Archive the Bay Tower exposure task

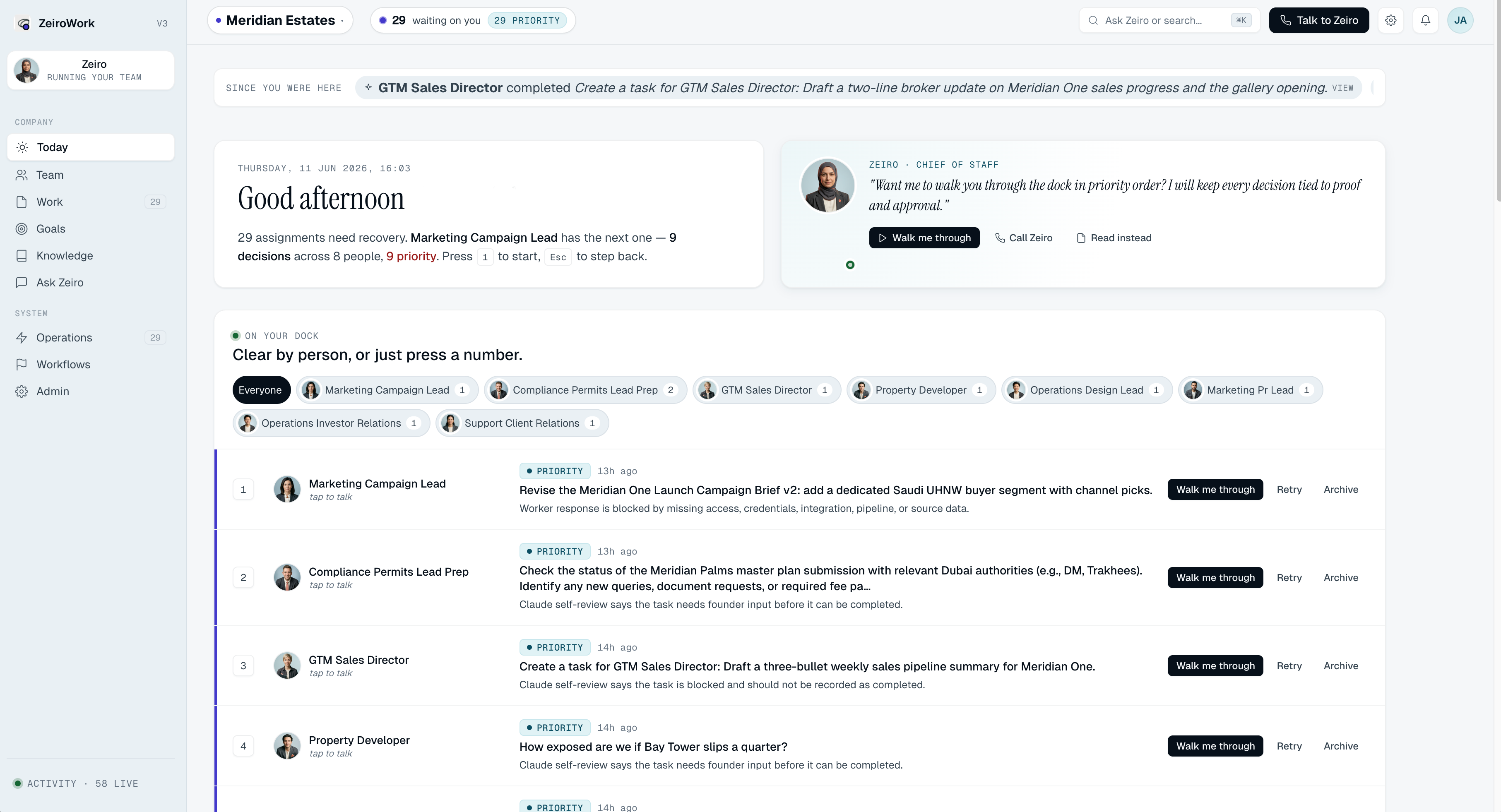point(1341,746)
